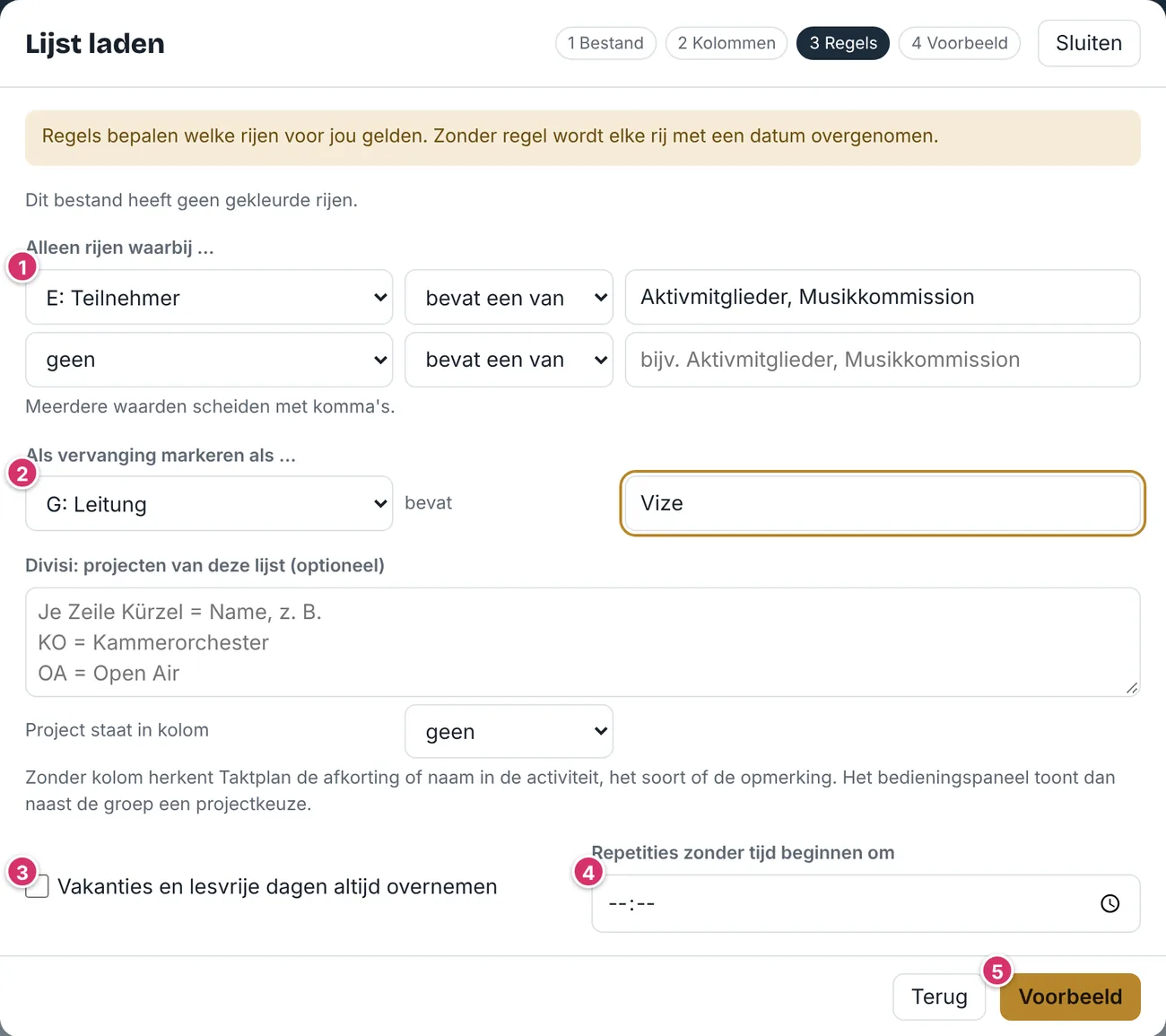Screen dimensions: 1166x1036
Task: Click the 'Als vervanging markeren als ...' label
Action: coord(161,455)
